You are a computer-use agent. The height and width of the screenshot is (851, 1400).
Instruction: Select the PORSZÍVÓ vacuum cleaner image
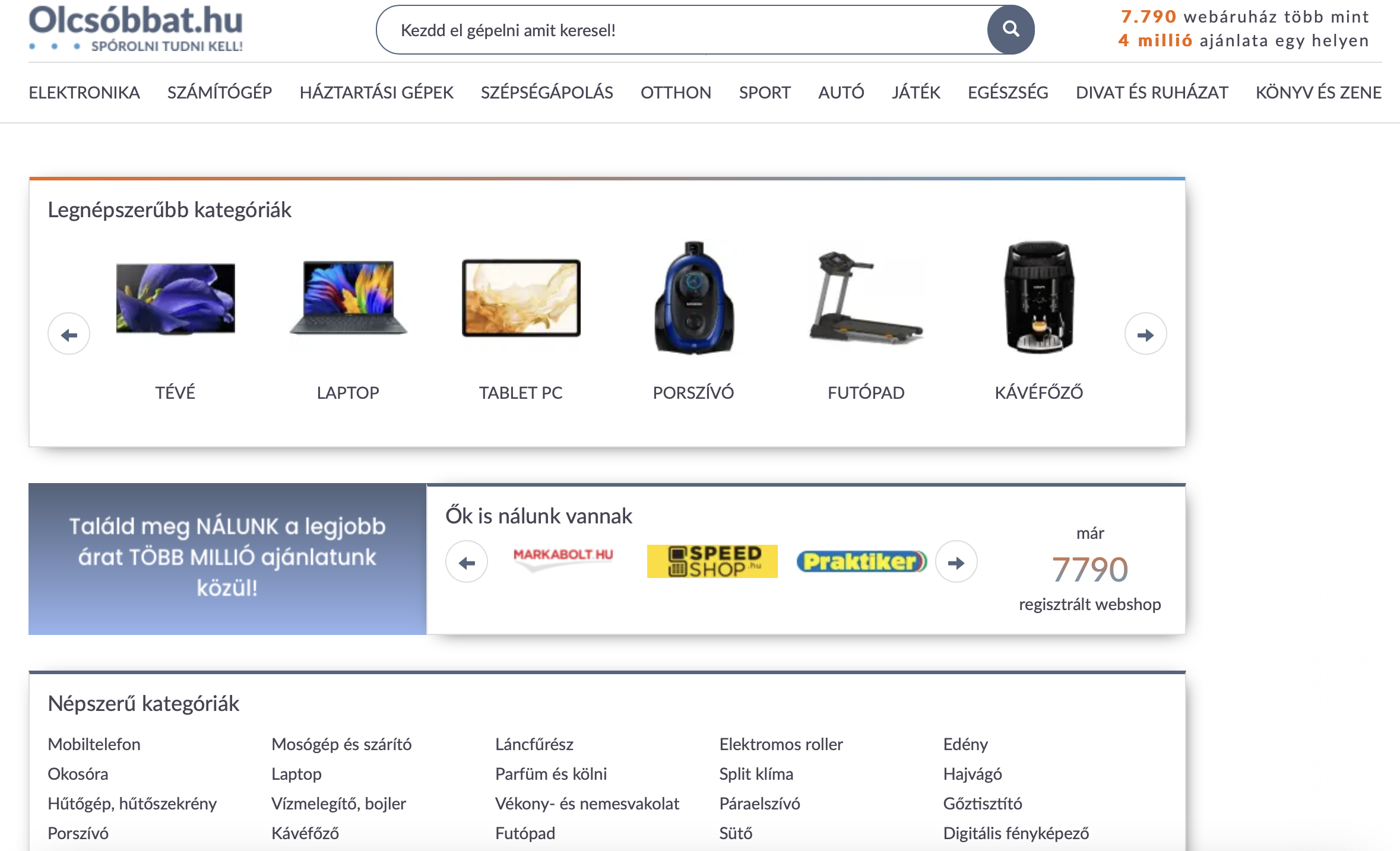[x=693, y=297]
